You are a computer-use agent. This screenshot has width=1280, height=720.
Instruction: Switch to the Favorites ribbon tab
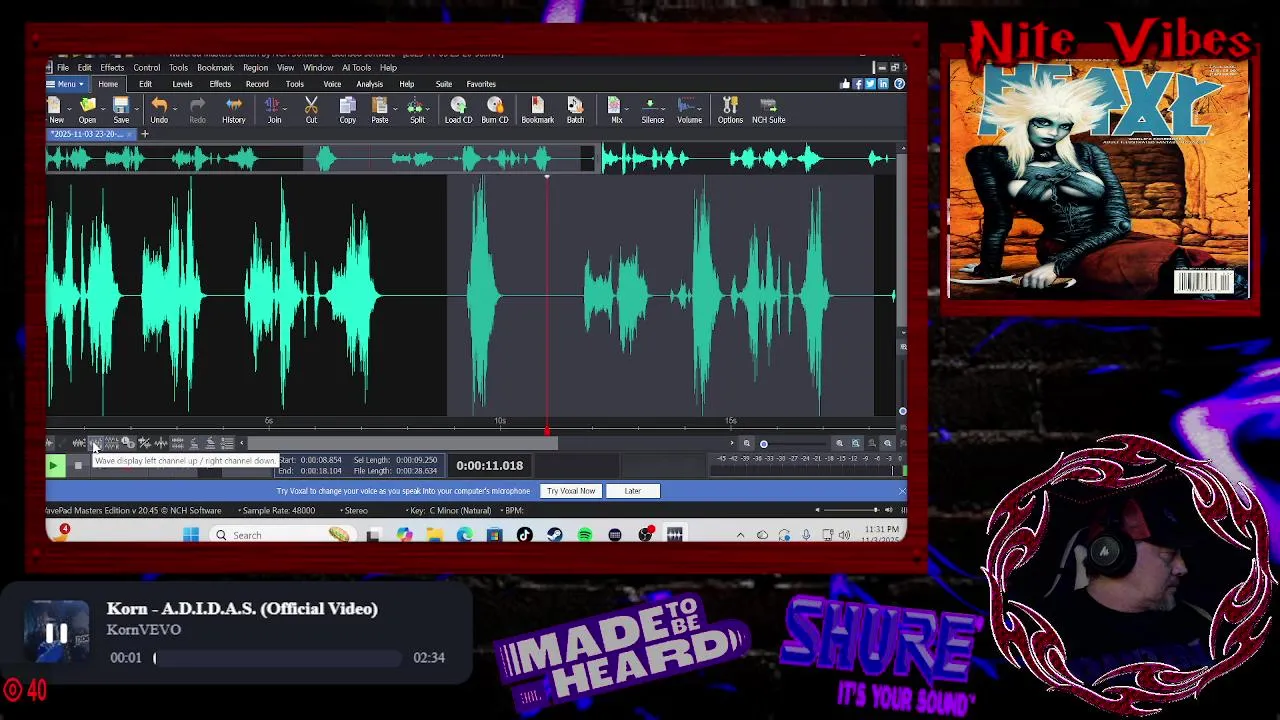click(x=481, y=84)
